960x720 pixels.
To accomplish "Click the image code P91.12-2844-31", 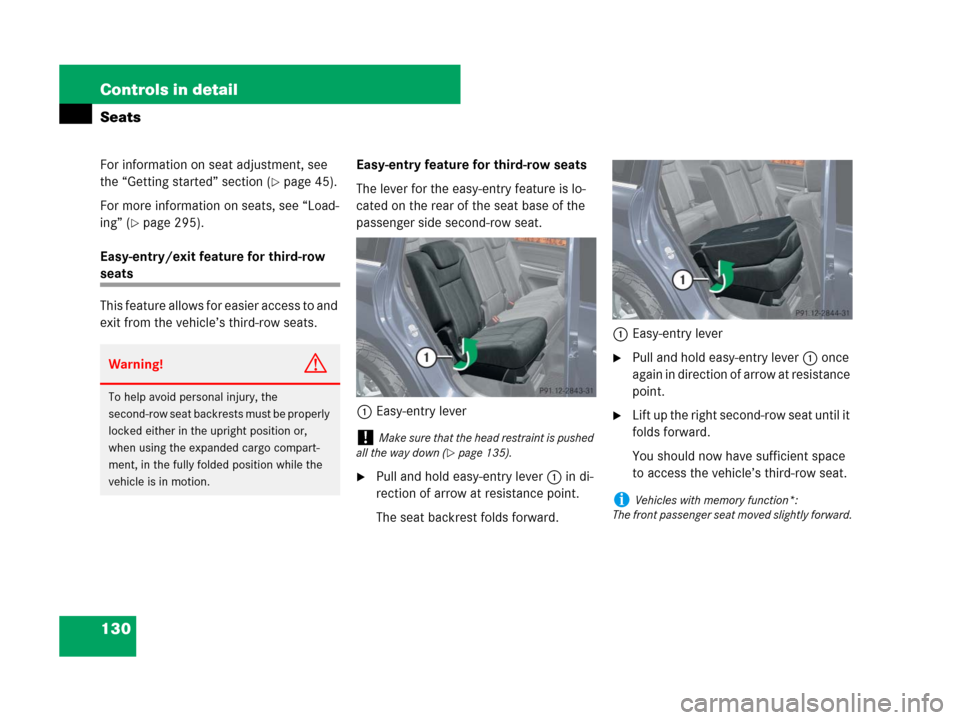I will [822, 313].
